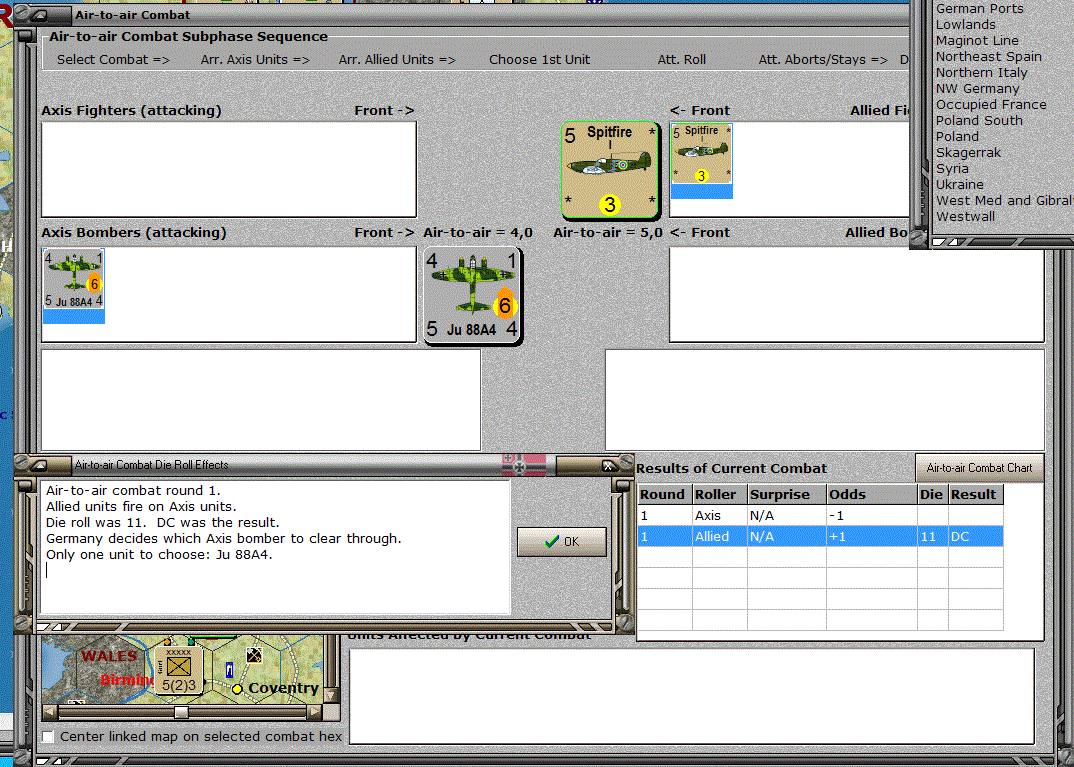The width and height of the screenshot is (1074, 767).
Task: Click the factory icon near Coventry
Action: (x=254, y=655)
